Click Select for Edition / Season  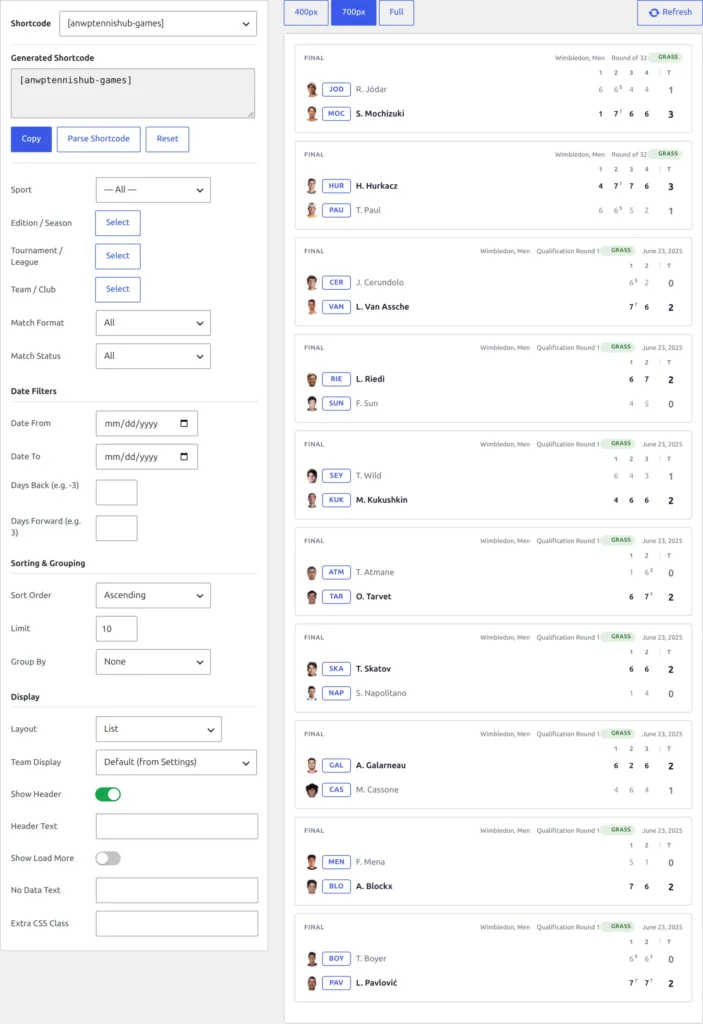pyautogui.click(x=118, y=223)
